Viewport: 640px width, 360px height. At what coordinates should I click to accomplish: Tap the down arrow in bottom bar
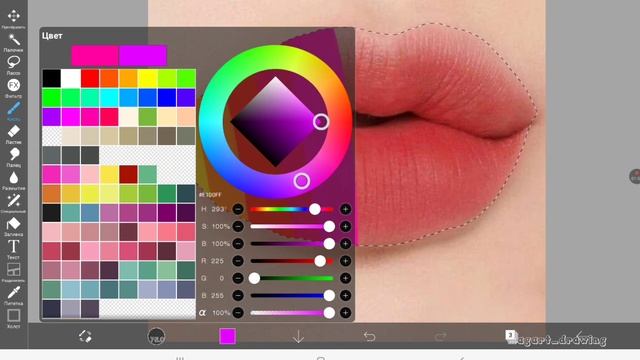(298, 336)
